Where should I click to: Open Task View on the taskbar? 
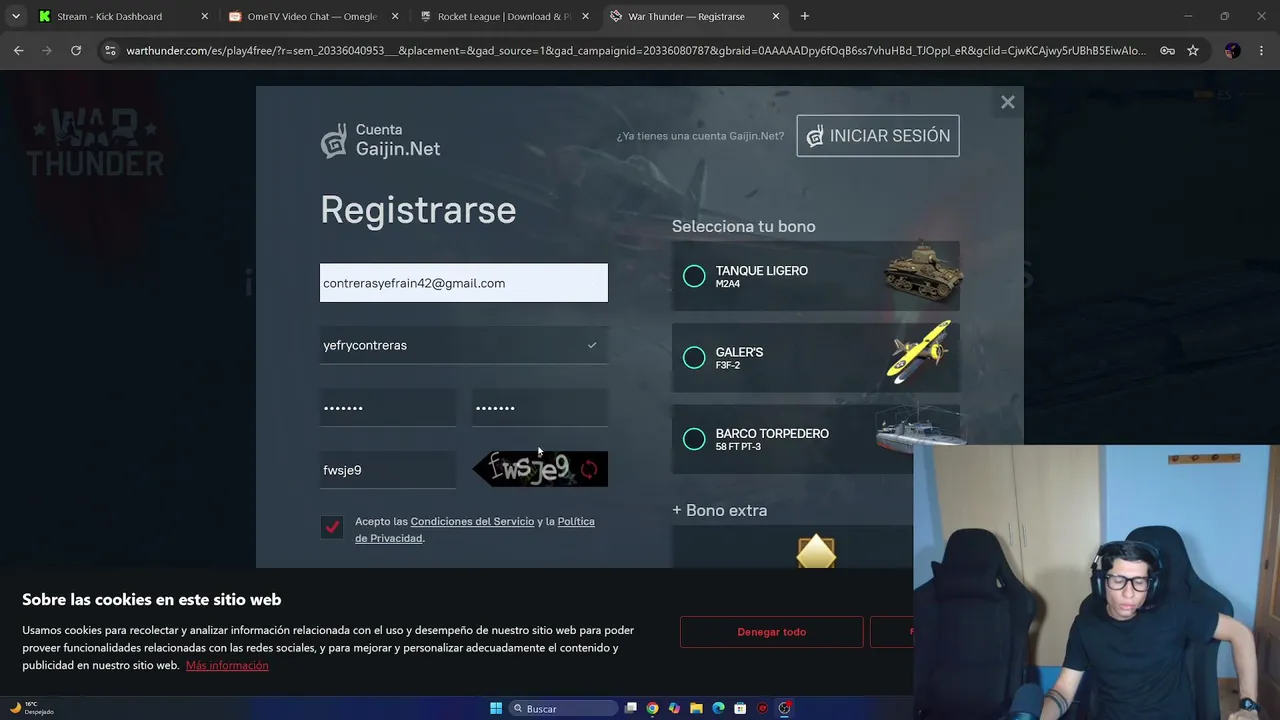pos(631,708)
